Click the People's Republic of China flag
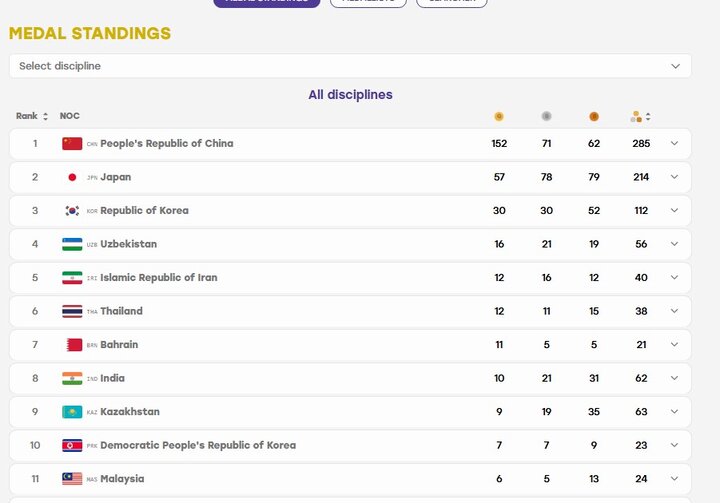 (x=72, y=143)
